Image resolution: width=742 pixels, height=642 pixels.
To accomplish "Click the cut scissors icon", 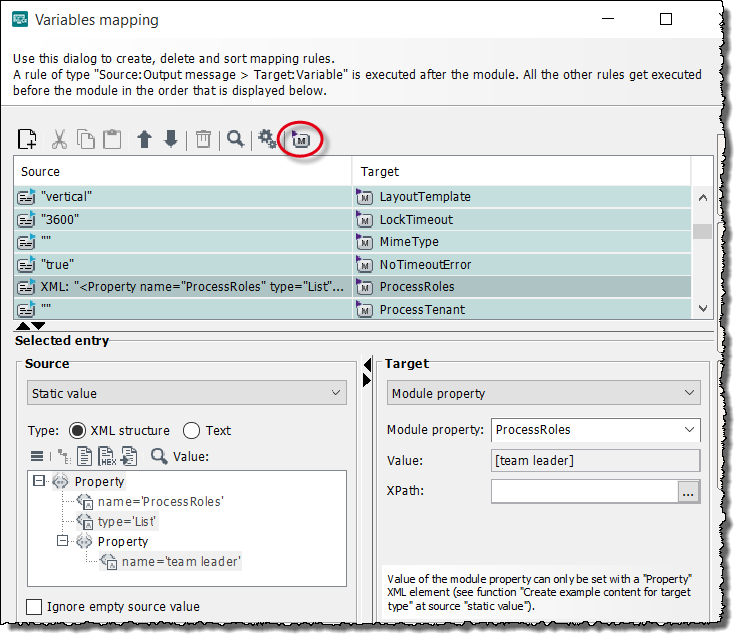I will pos(59,140).
